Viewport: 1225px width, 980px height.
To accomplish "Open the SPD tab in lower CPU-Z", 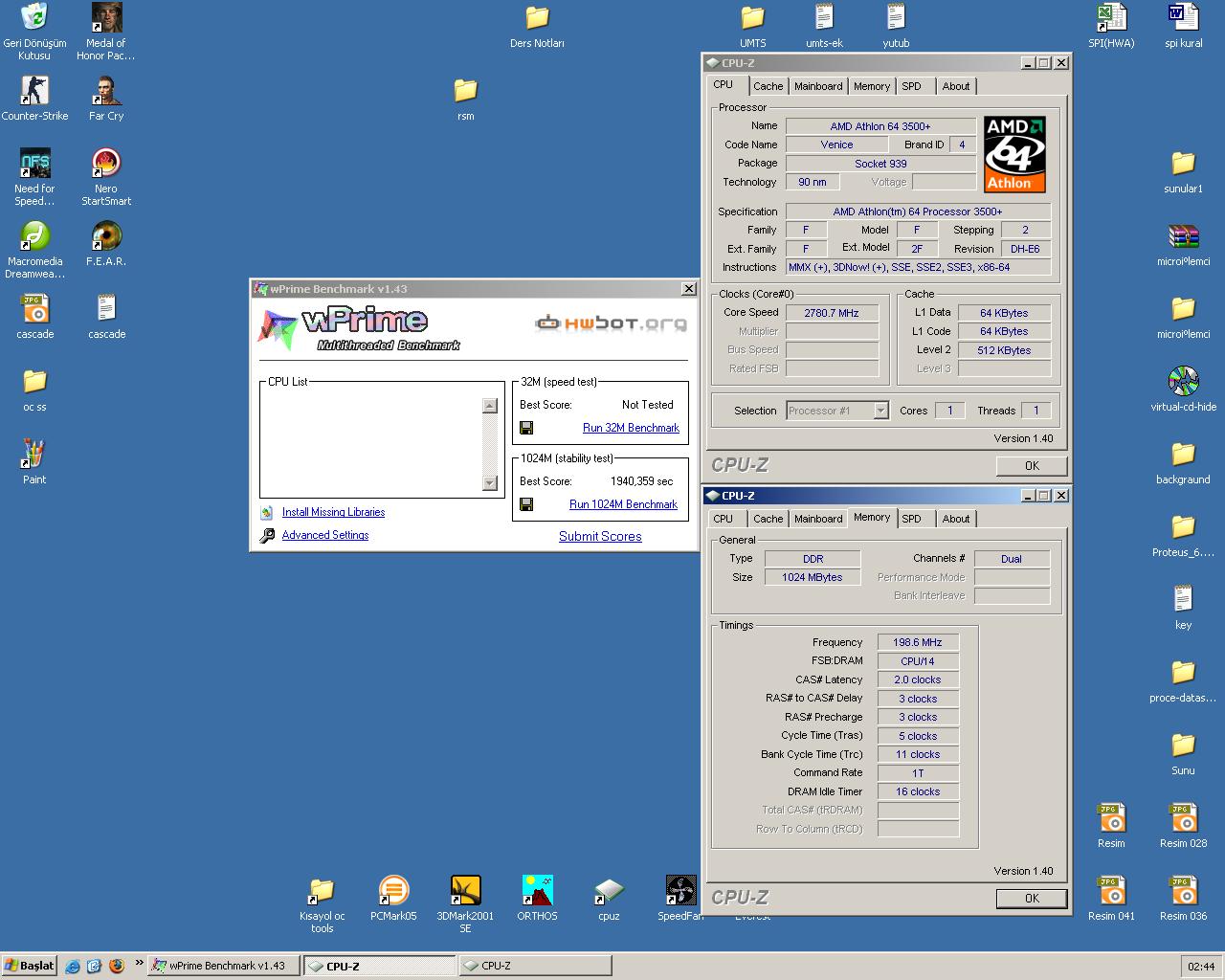I will (911, 519).
